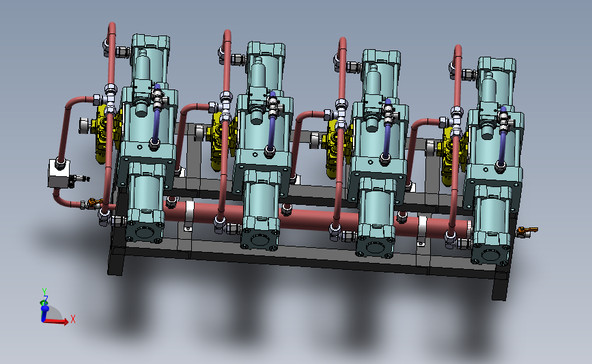The height and width of the screenshot is (364, 592).
Task: Select the orange ball valve handle on frame's right end
Action: (x=527, y=231)
